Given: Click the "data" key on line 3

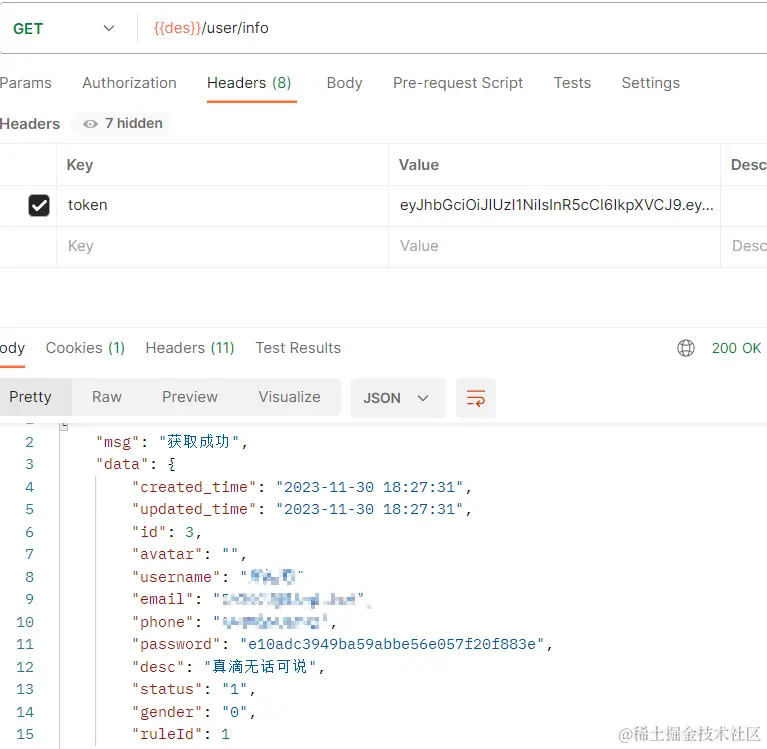Looking at the screenshot, I should click(122, 464).
